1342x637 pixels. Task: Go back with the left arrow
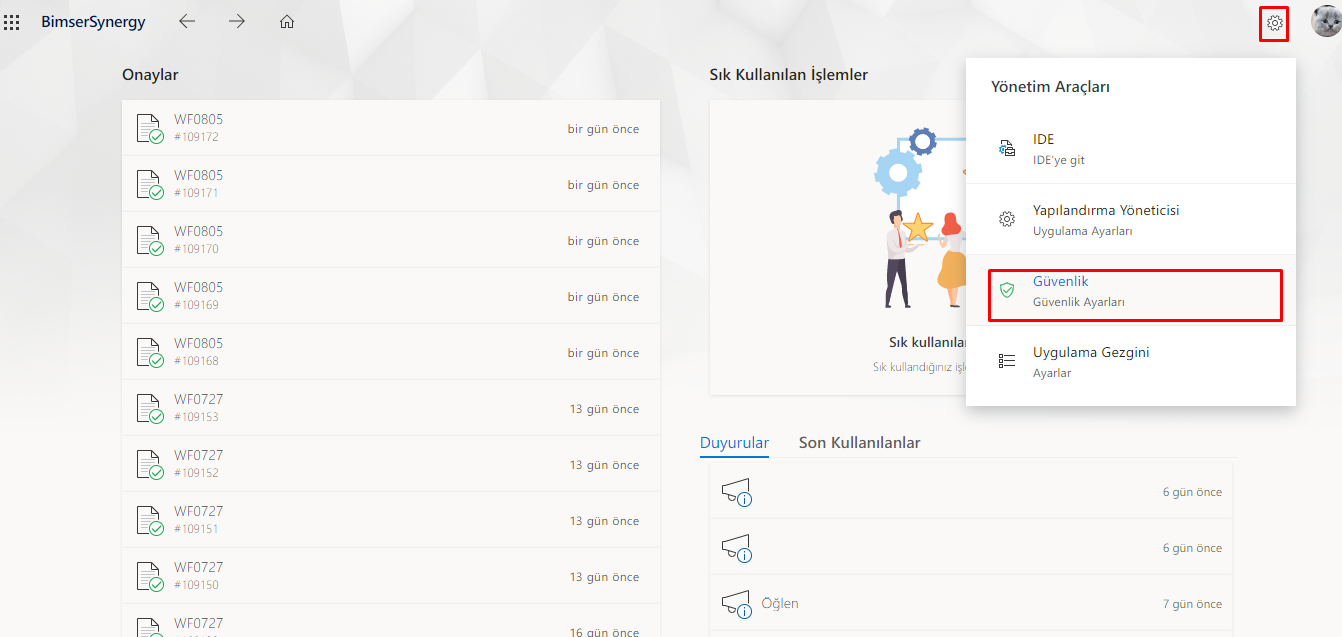coord(187,21)
